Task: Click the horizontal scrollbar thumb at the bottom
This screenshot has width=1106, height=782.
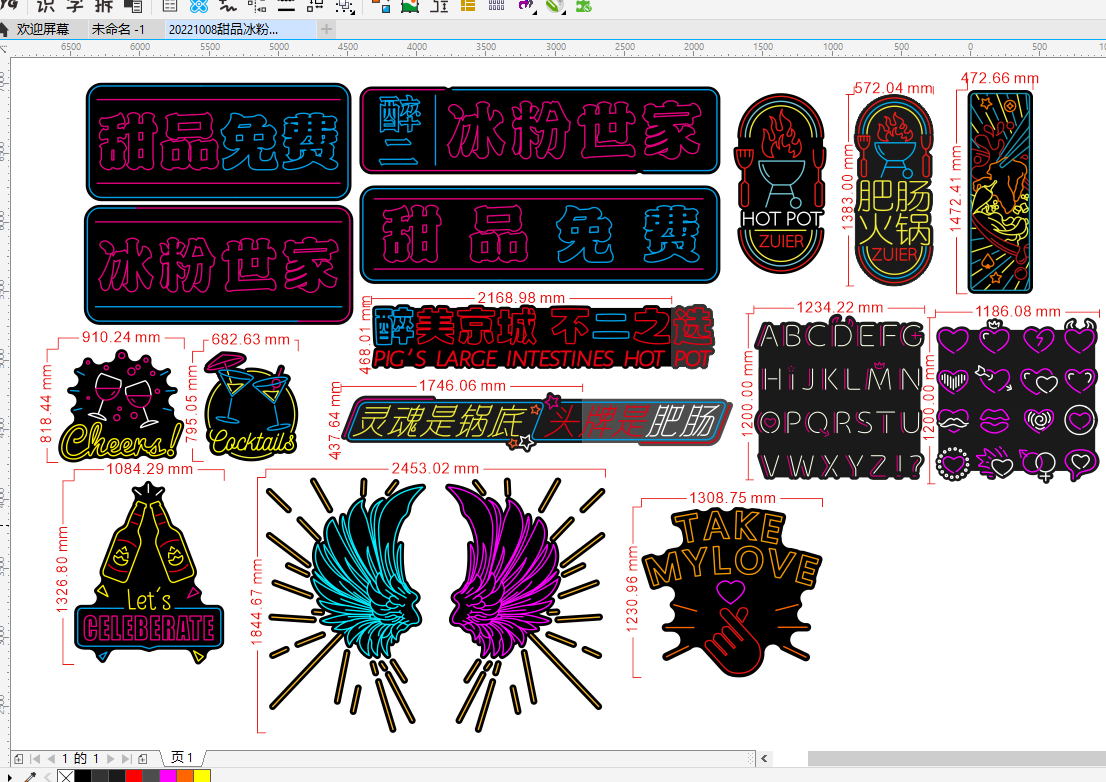Action: [x=956, y=758]
